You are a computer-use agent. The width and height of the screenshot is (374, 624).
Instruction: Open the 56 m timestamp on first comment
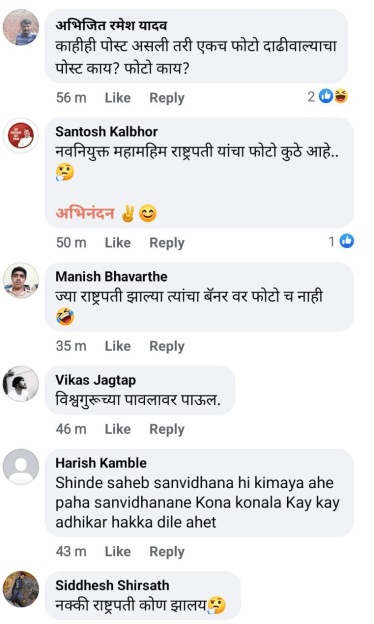tap(71, 98)
